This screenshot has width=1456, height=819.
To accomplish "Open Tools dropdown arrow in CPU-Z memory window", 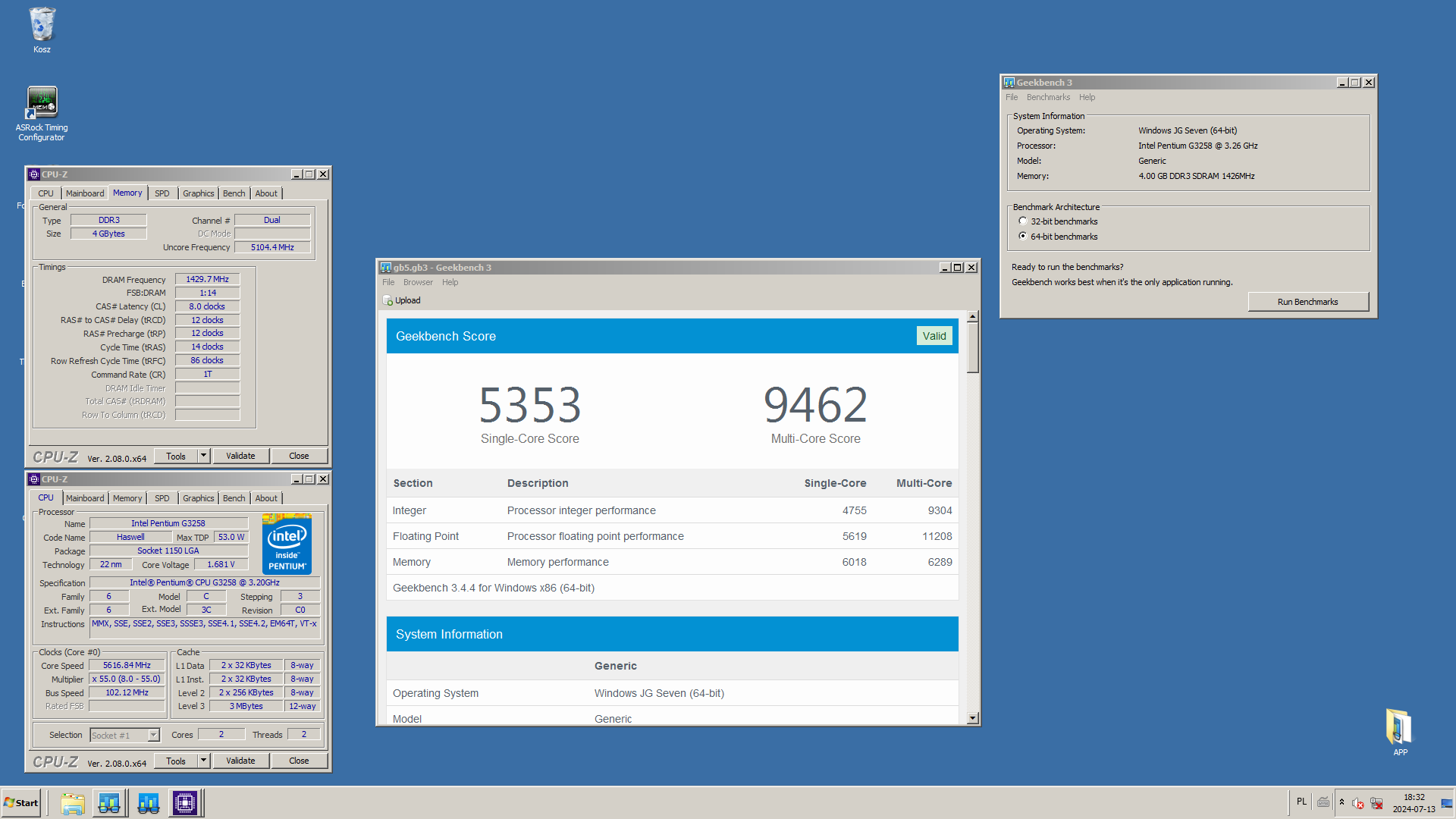I will click(203, 456).
